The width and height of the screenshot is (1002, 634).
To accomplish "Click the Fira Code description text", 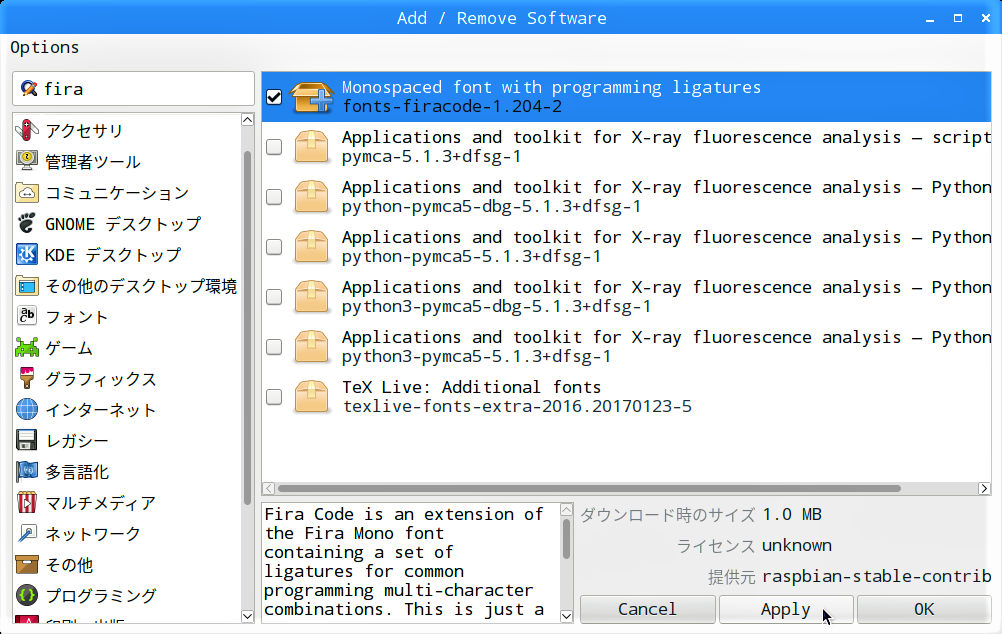I will [x=405, y=562].
